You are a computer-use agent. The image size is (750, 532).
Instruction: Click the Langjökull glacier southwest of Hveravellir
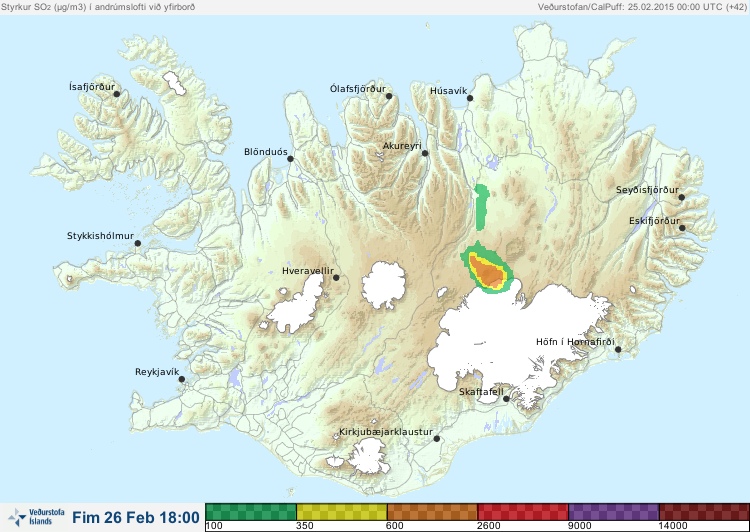pos(298,306)
